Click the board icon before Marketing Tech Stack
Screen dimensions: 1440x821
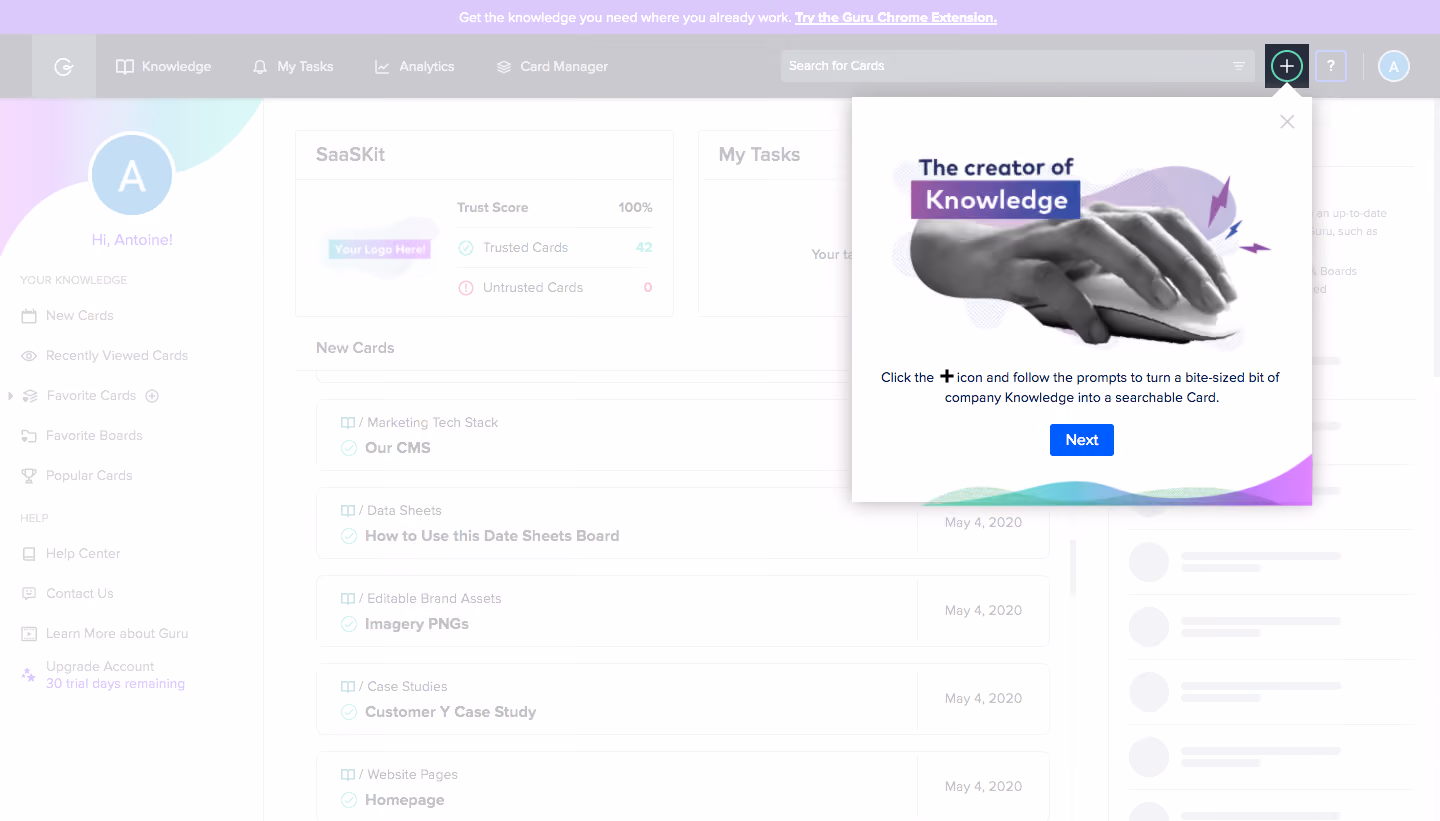click(x=348, y=423)
